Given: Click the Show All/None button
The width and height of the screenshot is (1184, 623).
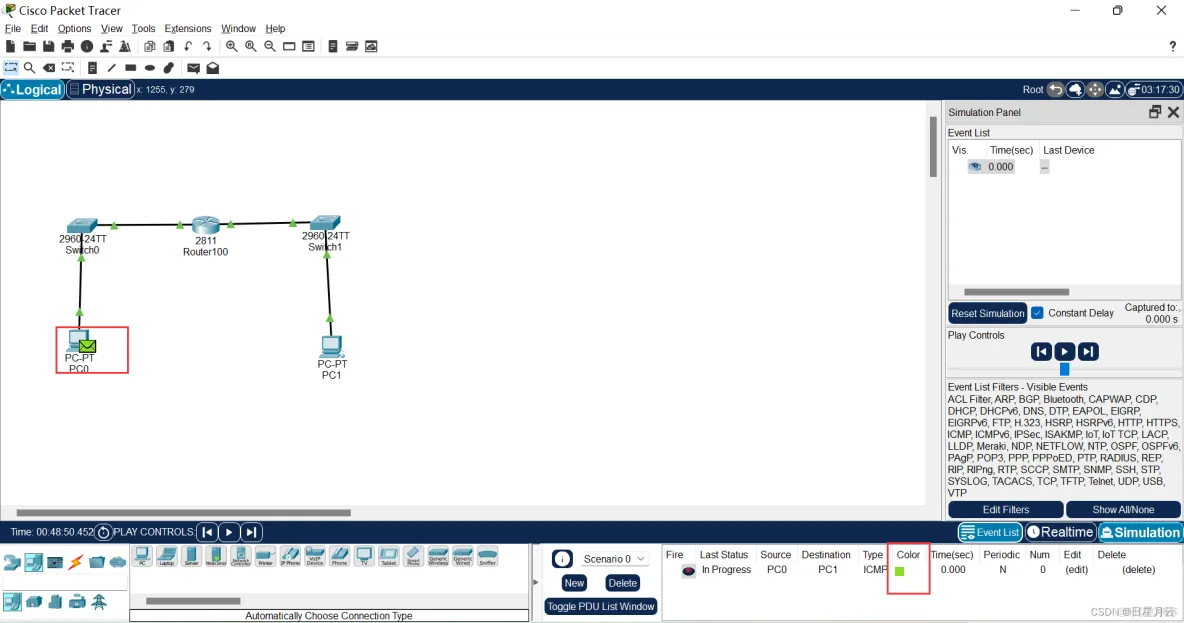Looking at the screenshot, I should pos(1123,510).
